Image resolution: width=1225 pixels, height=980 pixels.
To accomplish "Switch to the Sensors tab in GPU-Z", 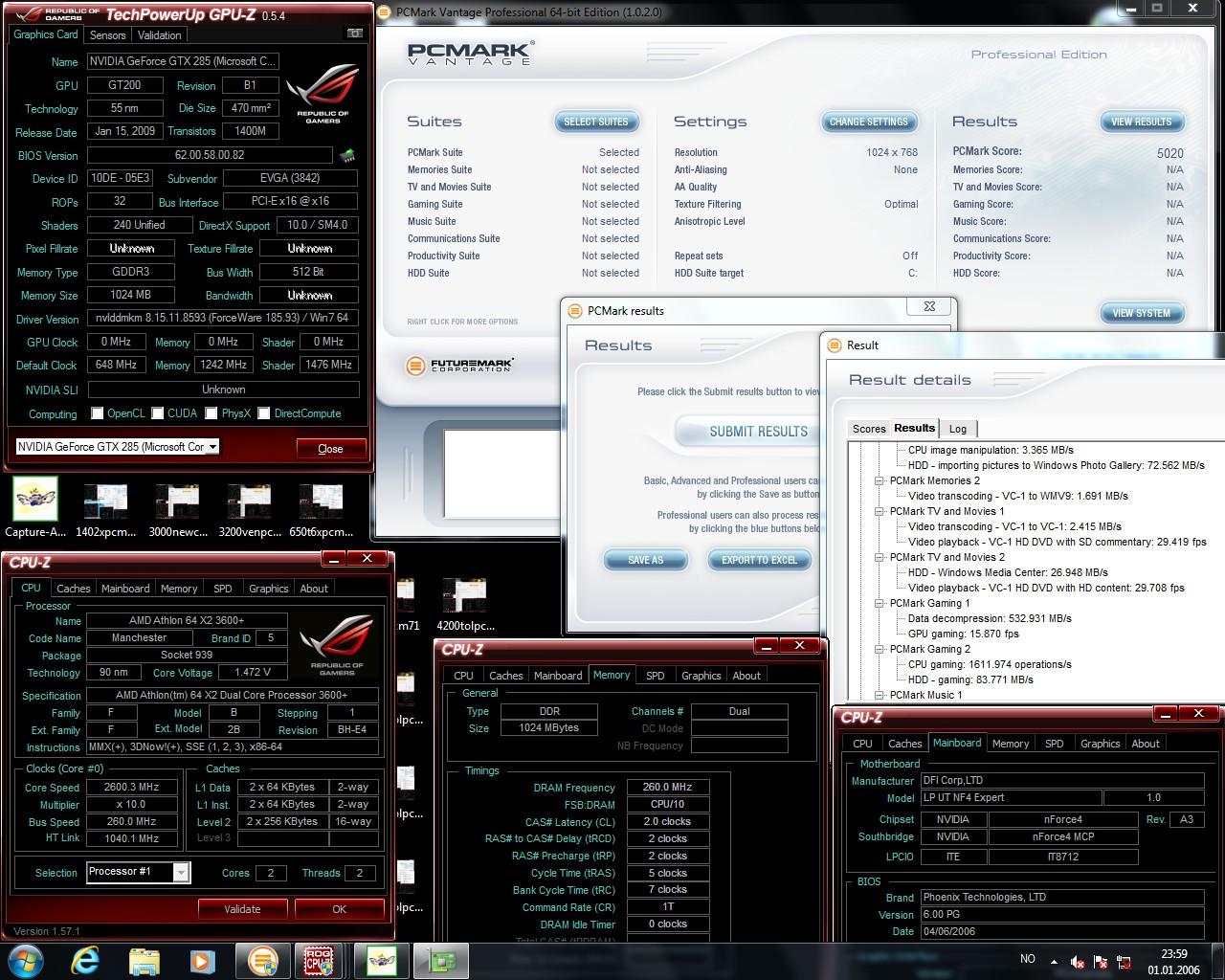I will tap(107, 34).
